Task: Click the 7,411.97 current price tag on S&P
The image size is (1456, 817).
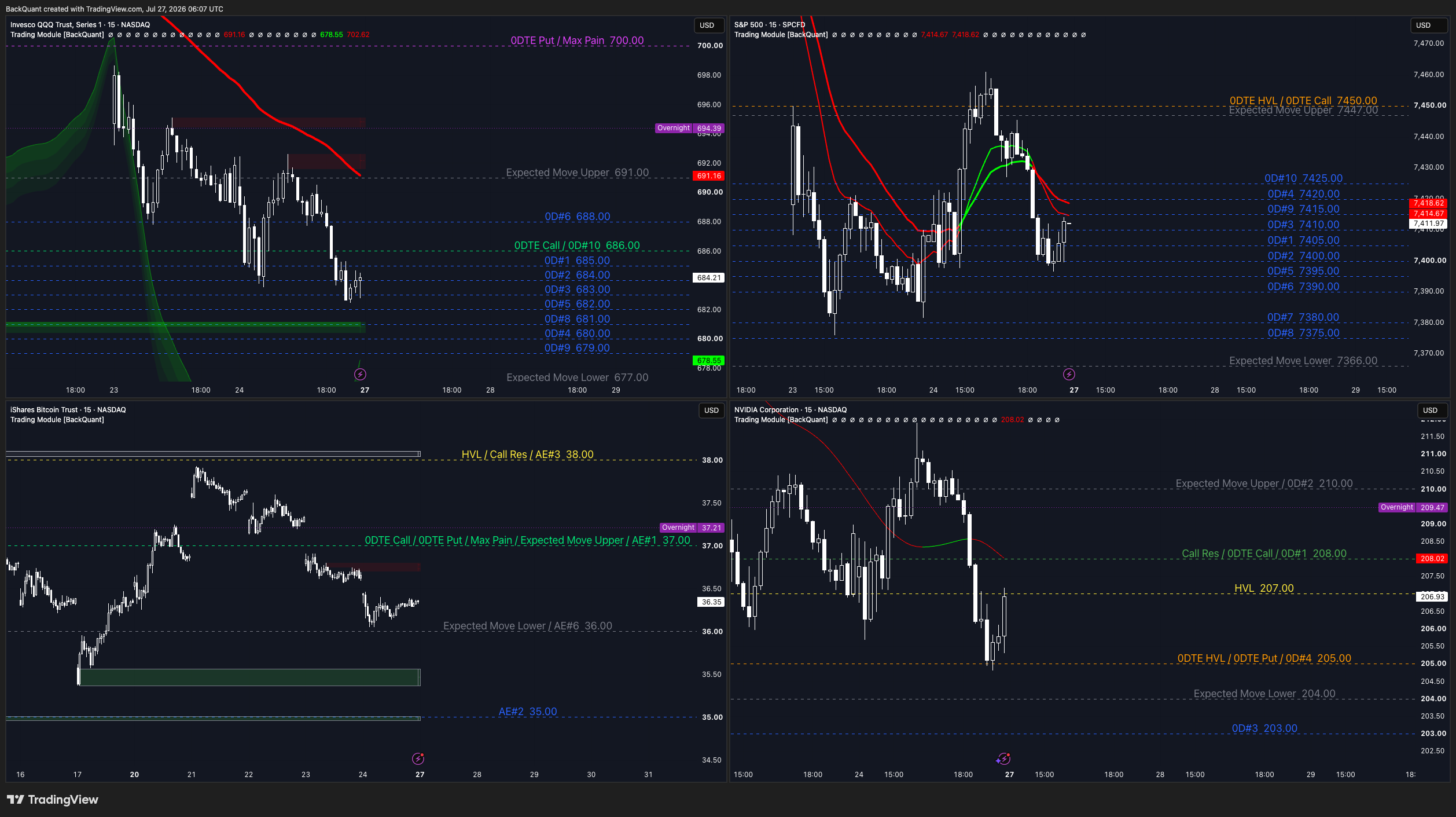Action: point(1429,224)
